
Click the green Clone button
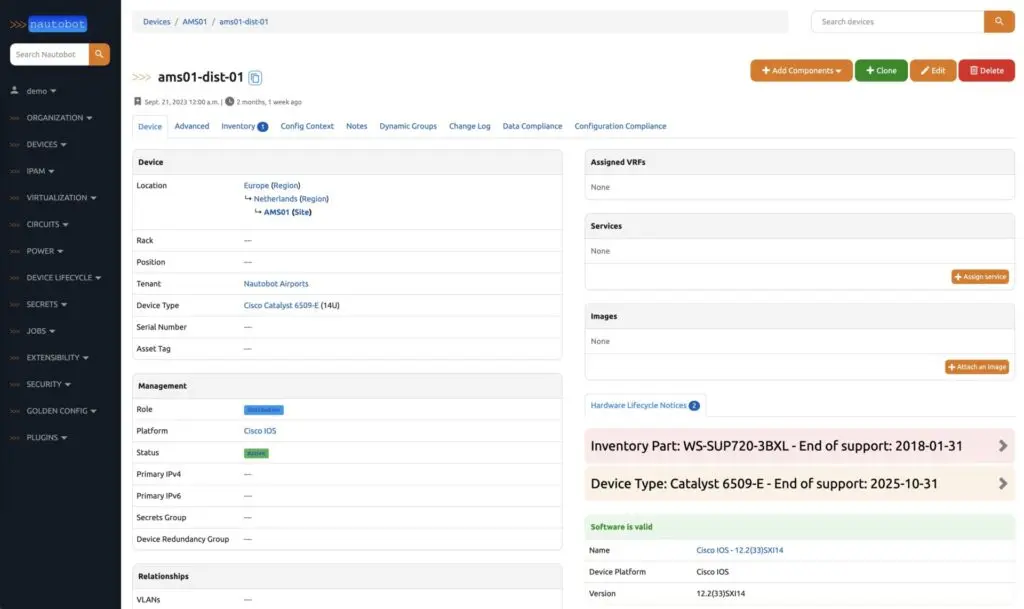pos(881,70)
